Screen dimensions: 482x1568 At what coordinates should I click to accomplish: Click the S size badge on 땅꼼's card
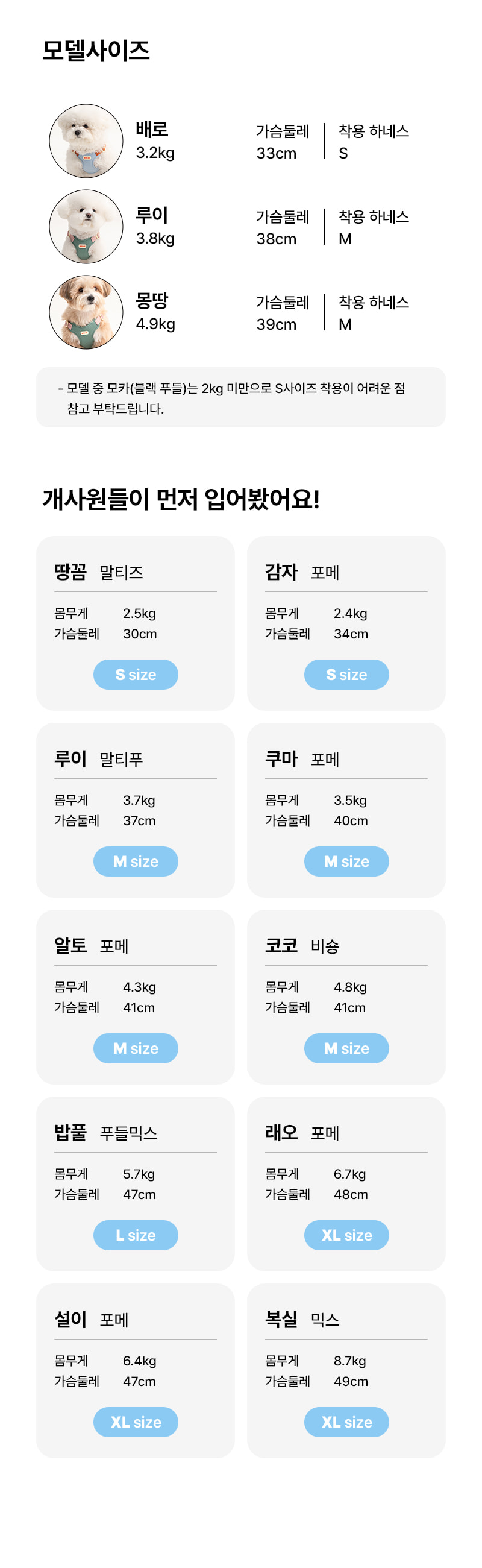[x=136, y=675]
